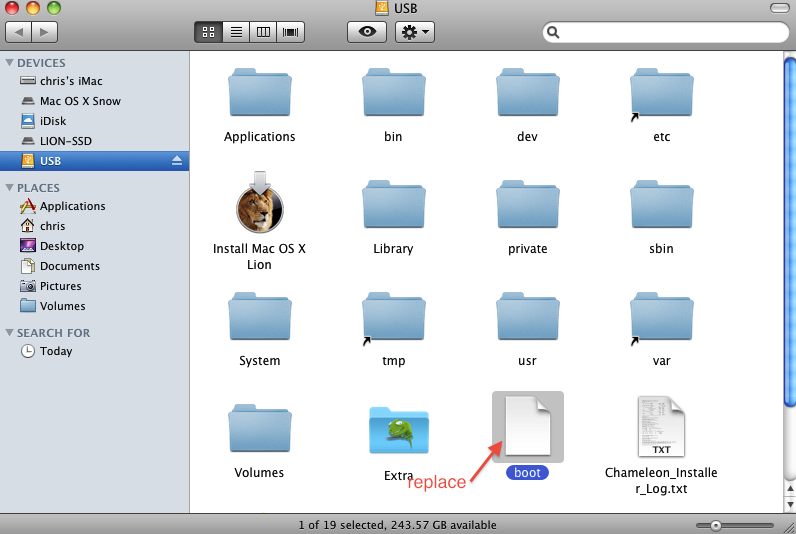
Task: Open the dev folder
Action: point(527,92)
